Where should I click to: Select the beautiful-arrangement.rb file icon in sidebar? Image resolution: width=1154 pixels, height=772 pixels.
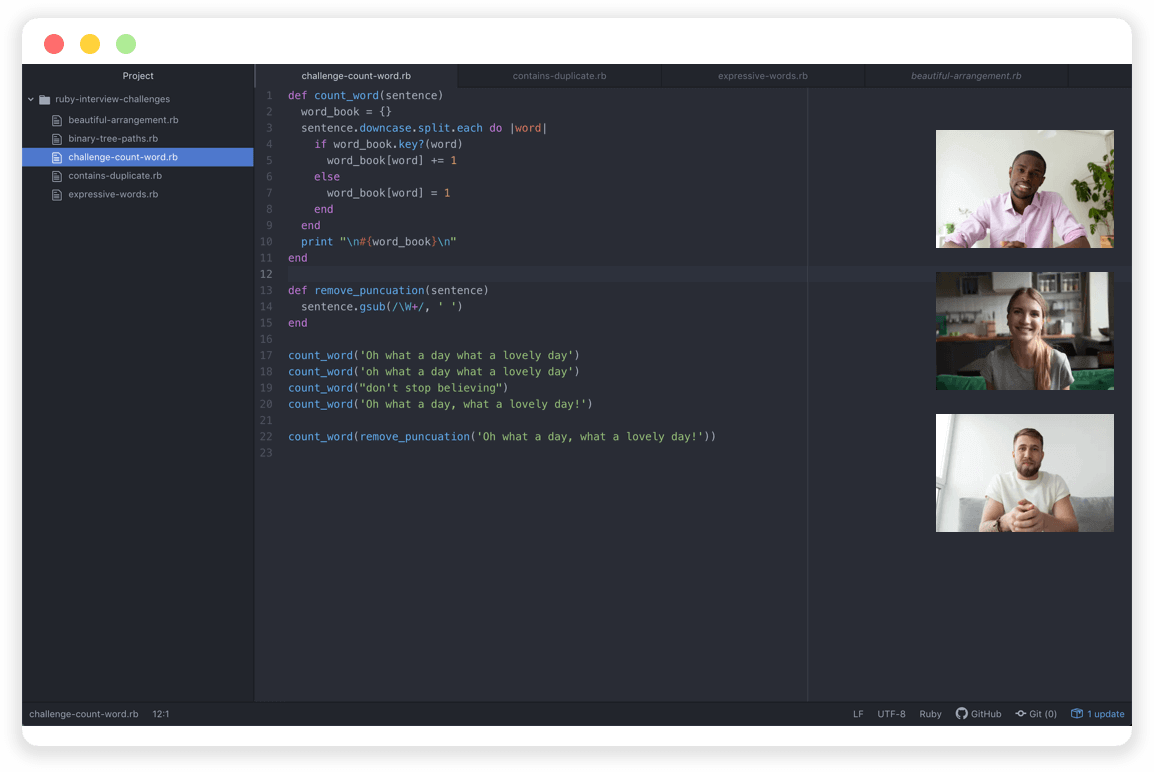(57, 118)
